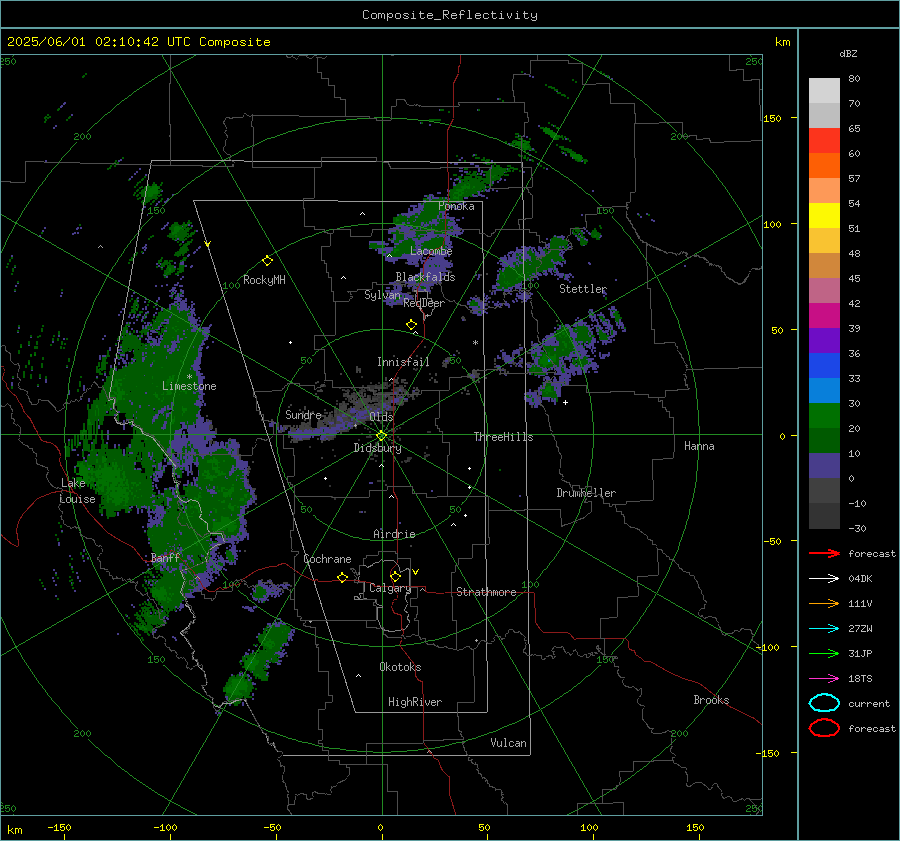Click the Olds label
The image size is (900, 841).
381,416
